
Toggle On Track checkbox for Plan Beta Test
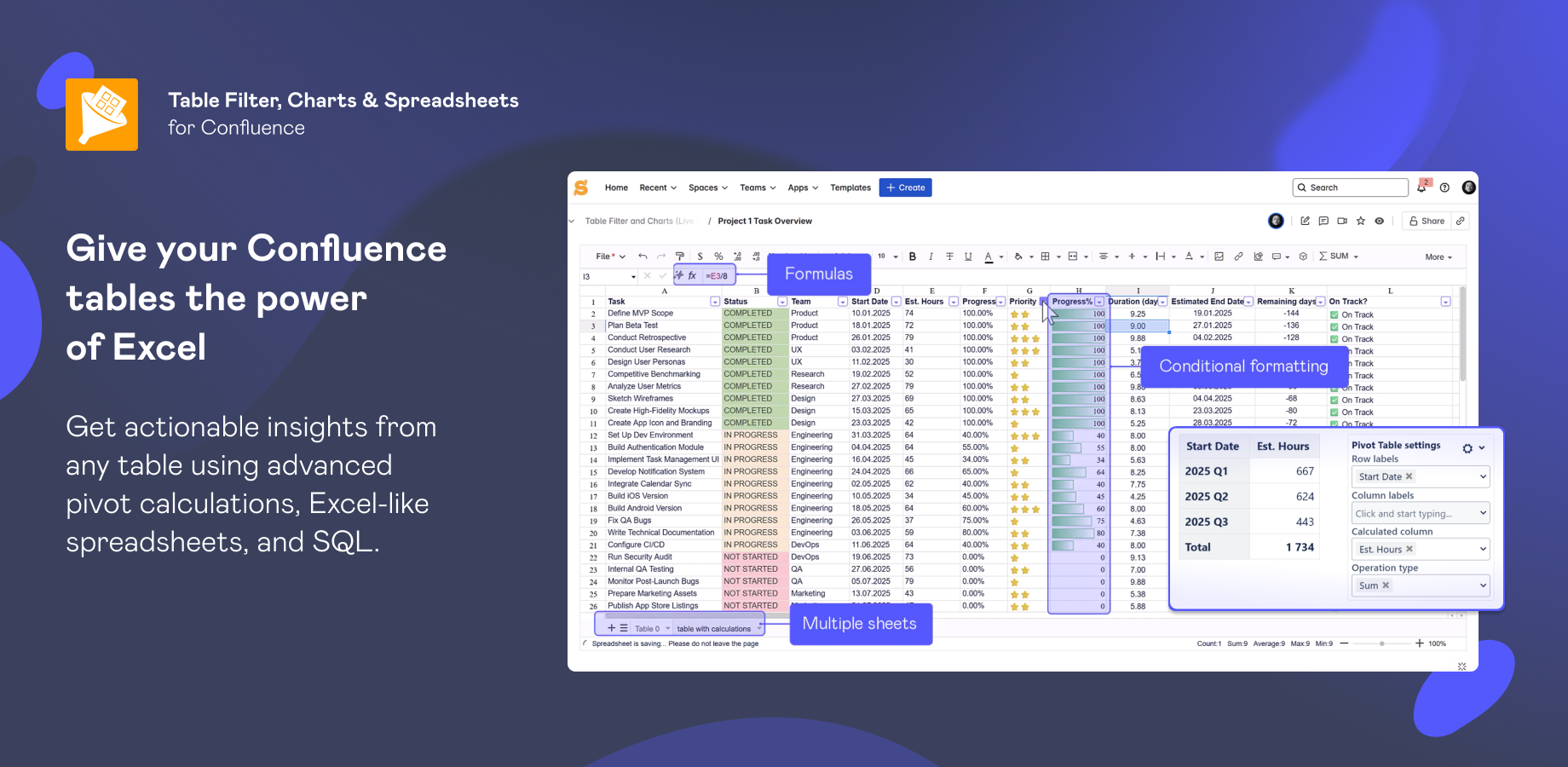(1335, 327)
